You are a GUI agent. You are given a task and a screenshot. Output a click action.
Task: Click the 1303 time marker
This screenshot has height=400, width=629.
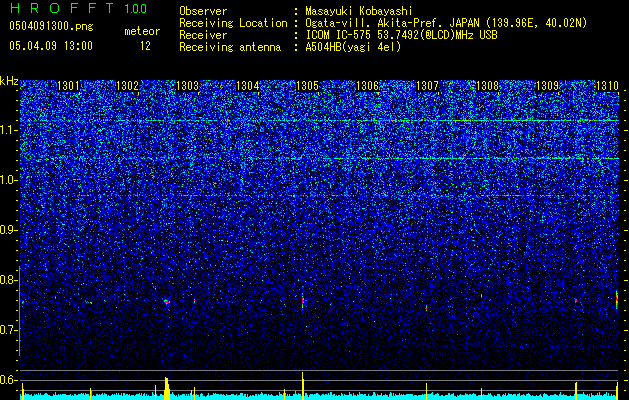point(187,86)
